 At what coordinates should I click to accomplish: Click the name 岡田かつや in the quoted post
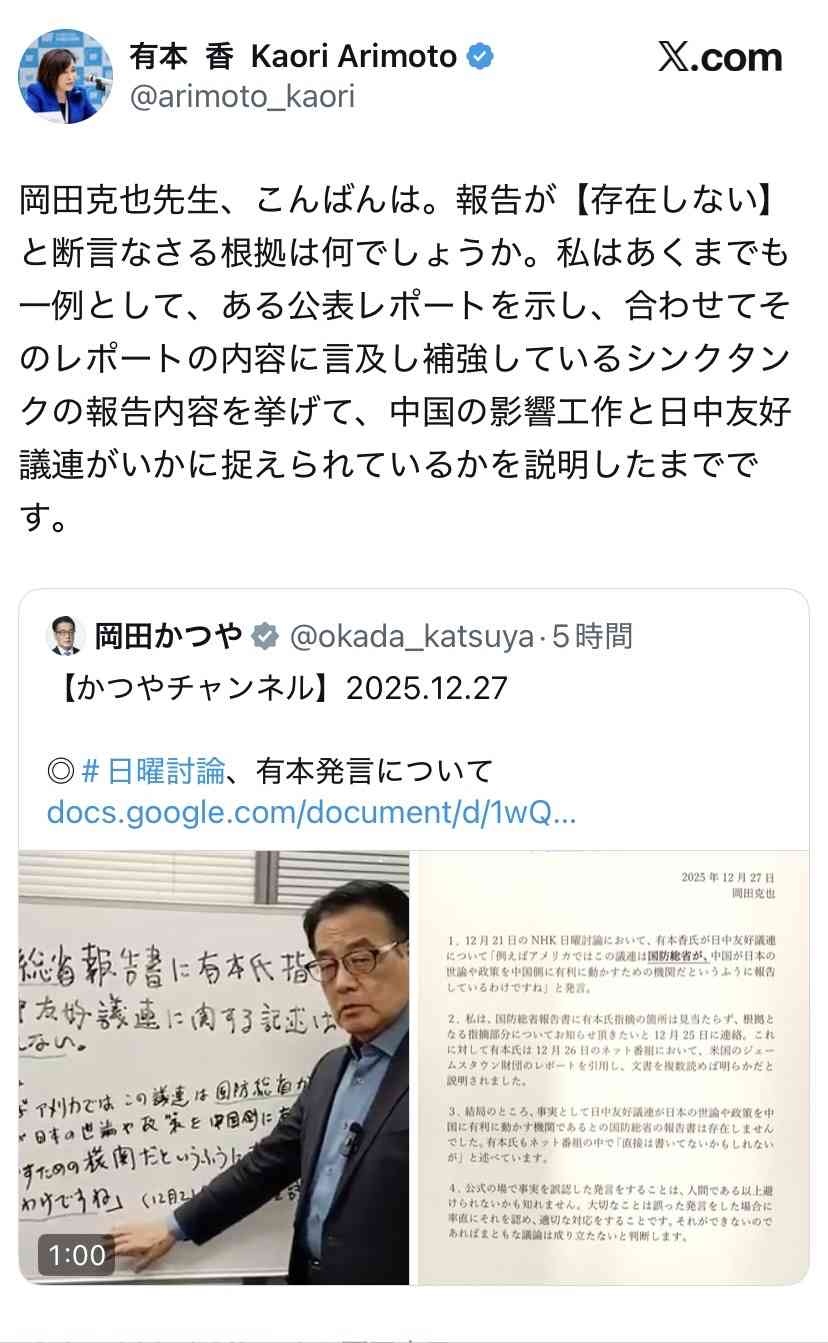pos(169,635)
